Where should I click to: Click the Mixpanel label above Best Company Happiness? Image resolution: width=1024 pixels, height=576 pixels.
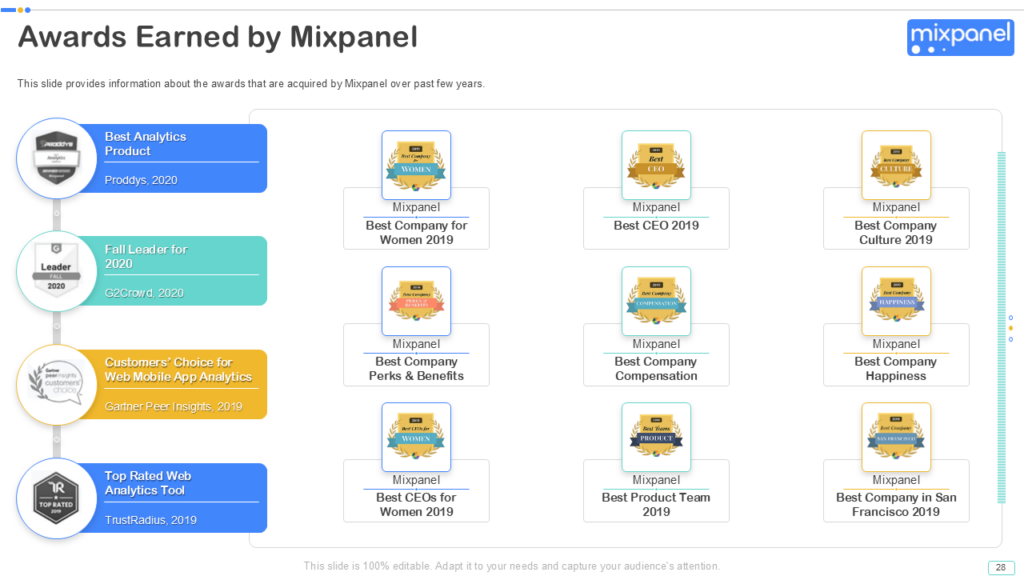(x=896, y=344)
